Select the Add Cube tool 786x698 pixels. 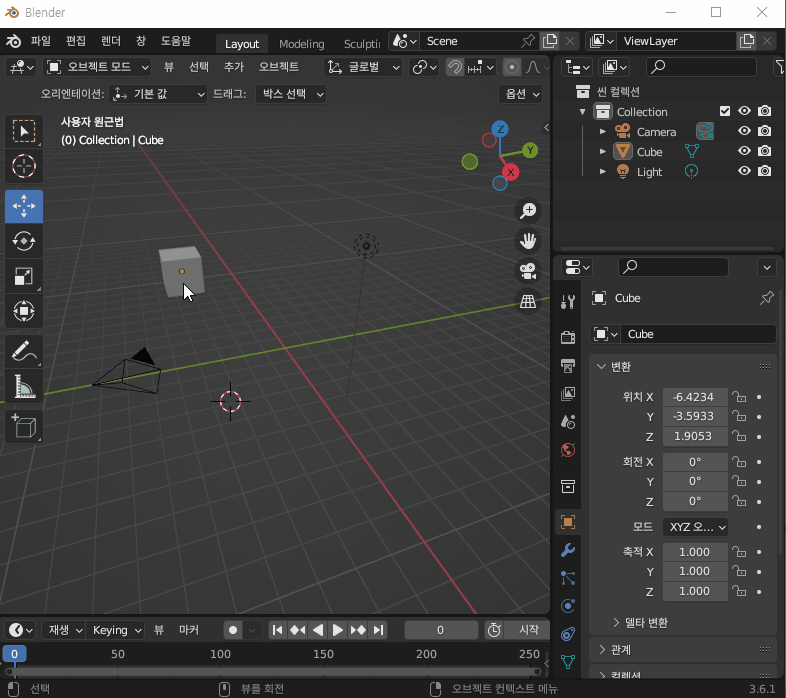coord(24,427)
